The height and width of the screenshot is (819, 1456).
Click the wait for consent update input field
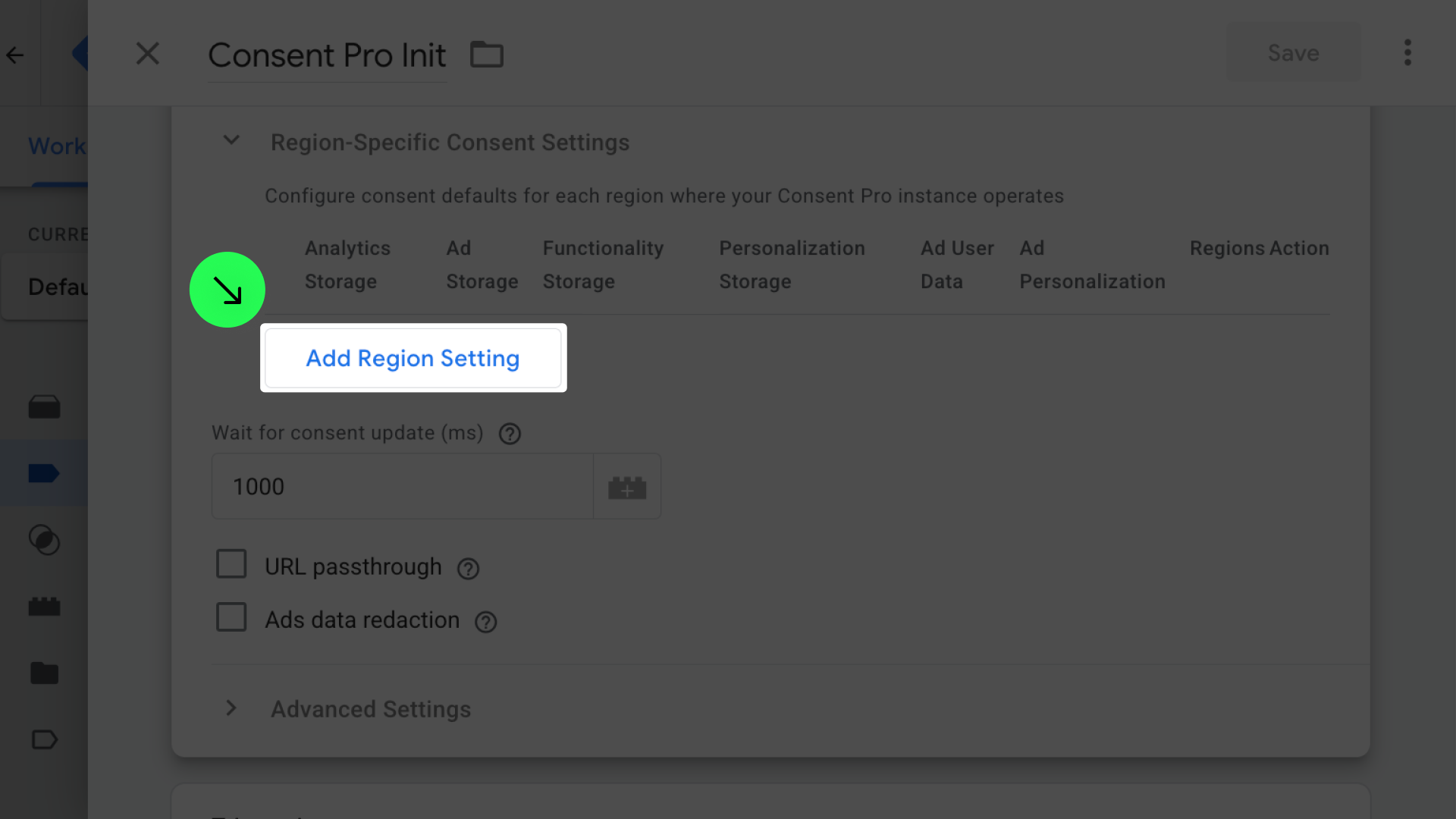tap(403, 487)
